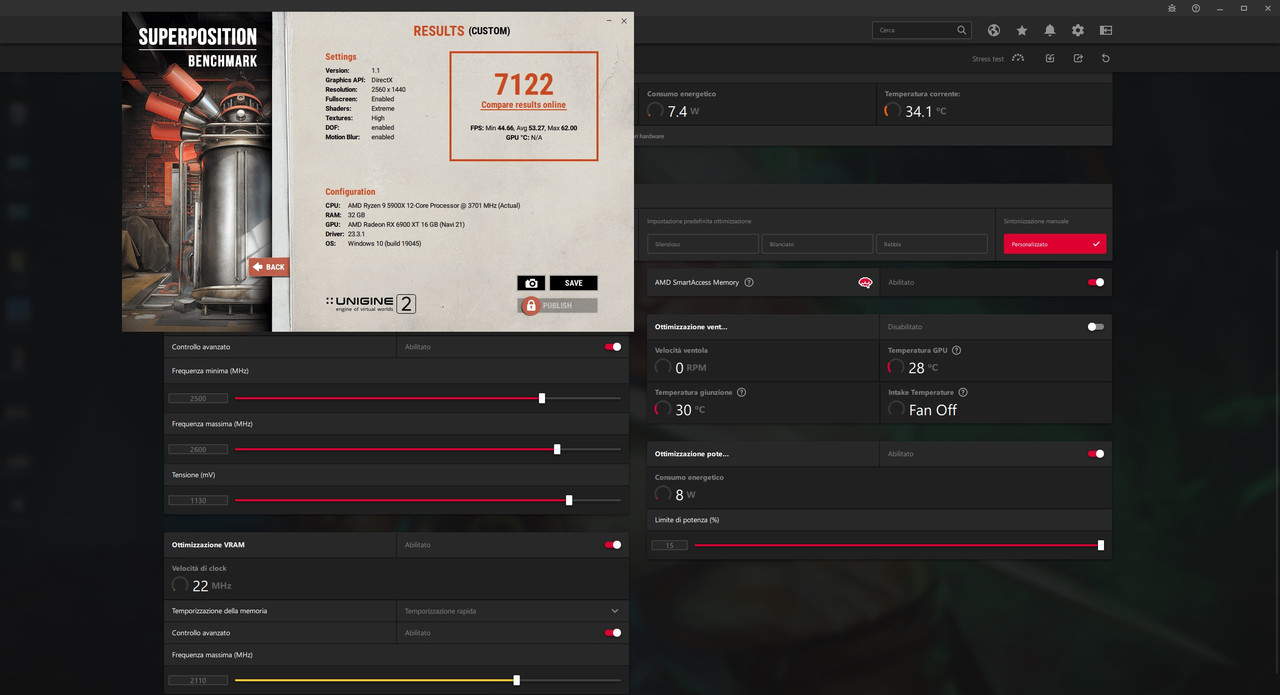Click the Frequenza minima slider handle
1280x695 pixels.
542,398
